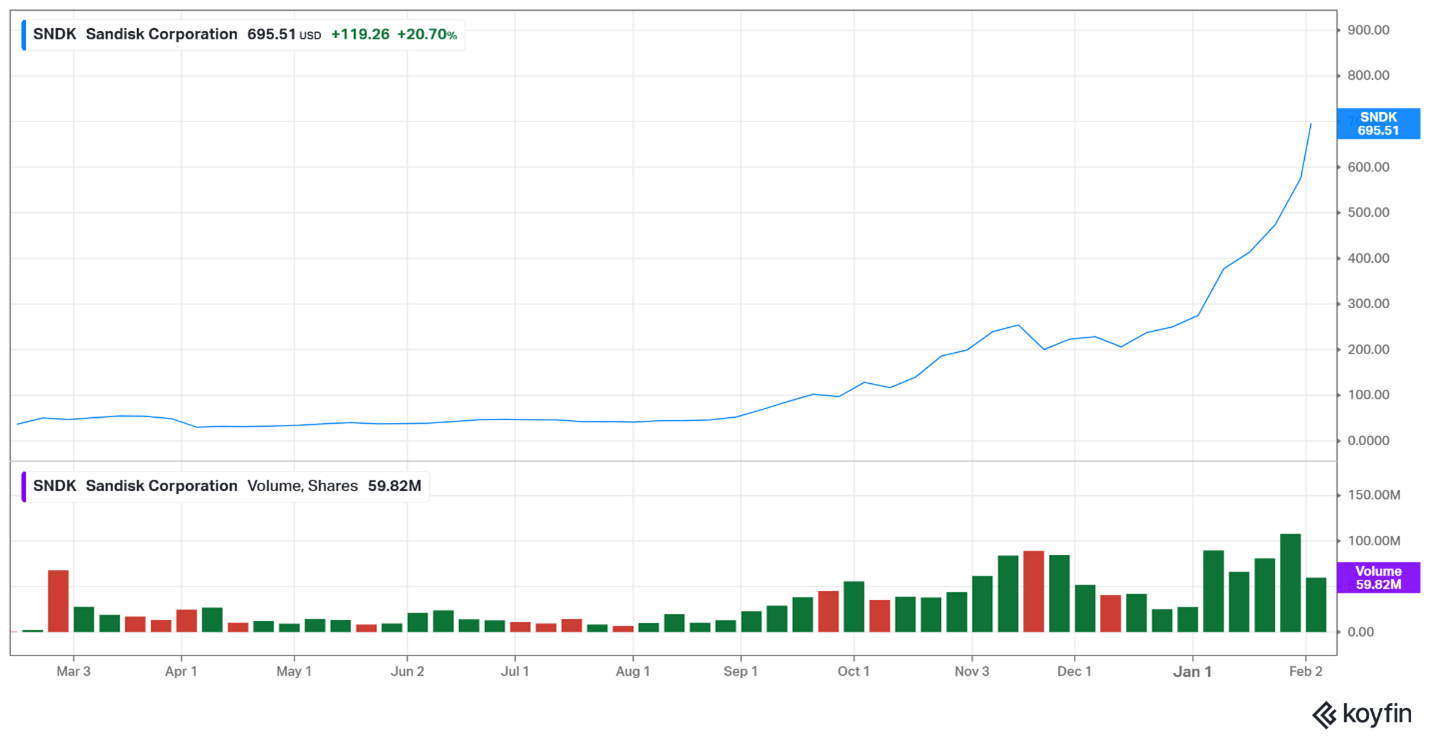Click the 59.82M volume value in legend
This screenshot has width=1430, height=739.
click(x=394, y=486)
